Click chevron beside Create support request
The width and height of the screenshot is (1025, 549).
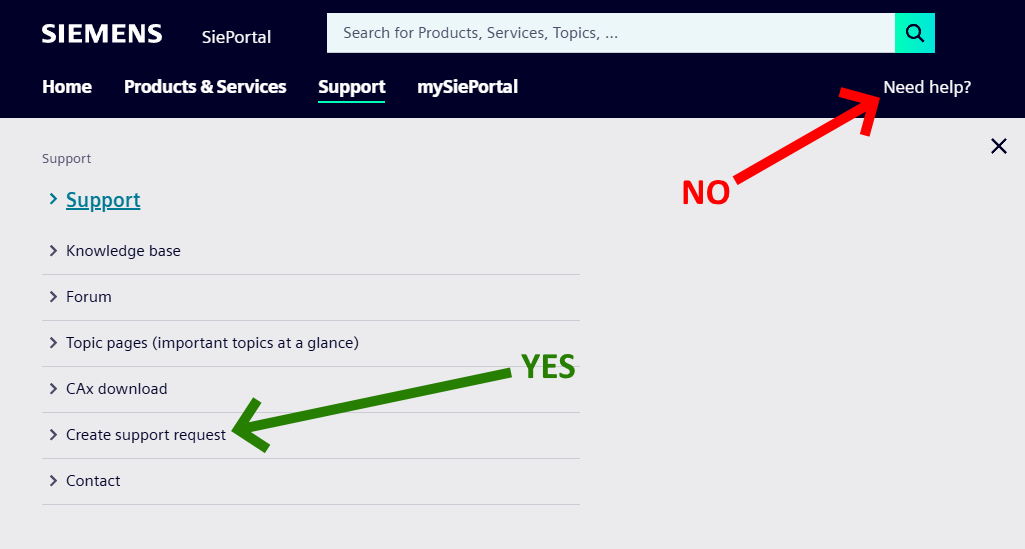pos(53,435)
